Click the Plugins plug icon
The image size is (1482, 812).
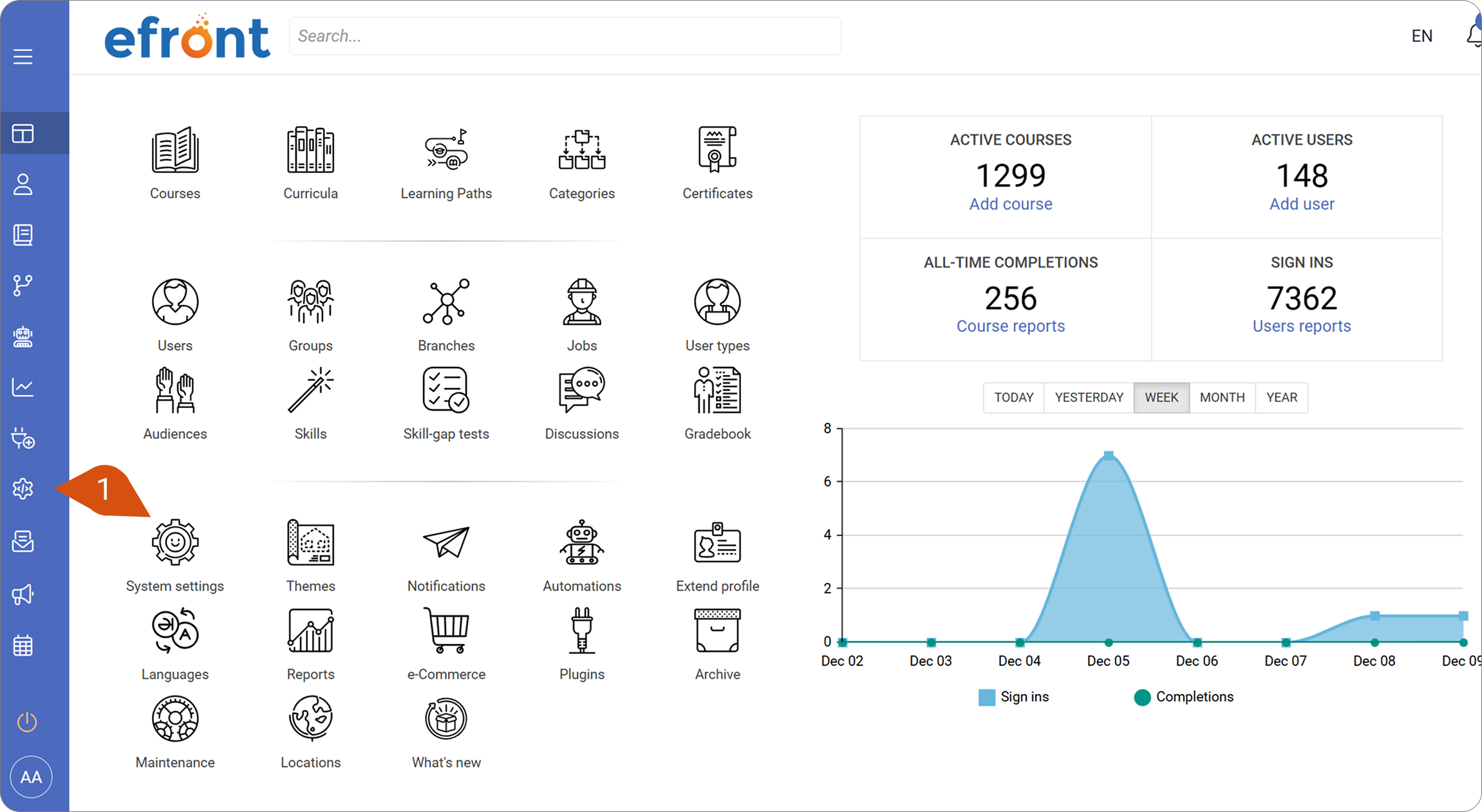tap(582, 631)
